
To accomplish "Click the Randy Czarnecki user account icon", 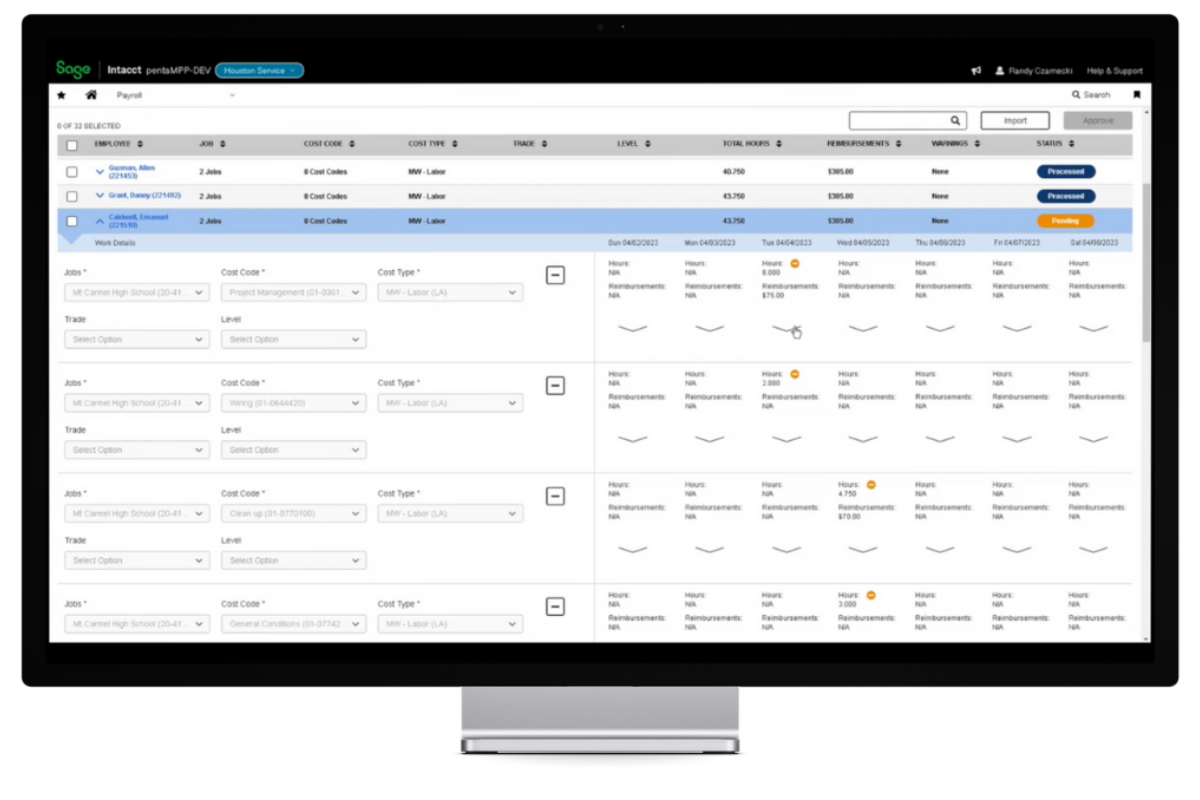I will coord(999,70).
